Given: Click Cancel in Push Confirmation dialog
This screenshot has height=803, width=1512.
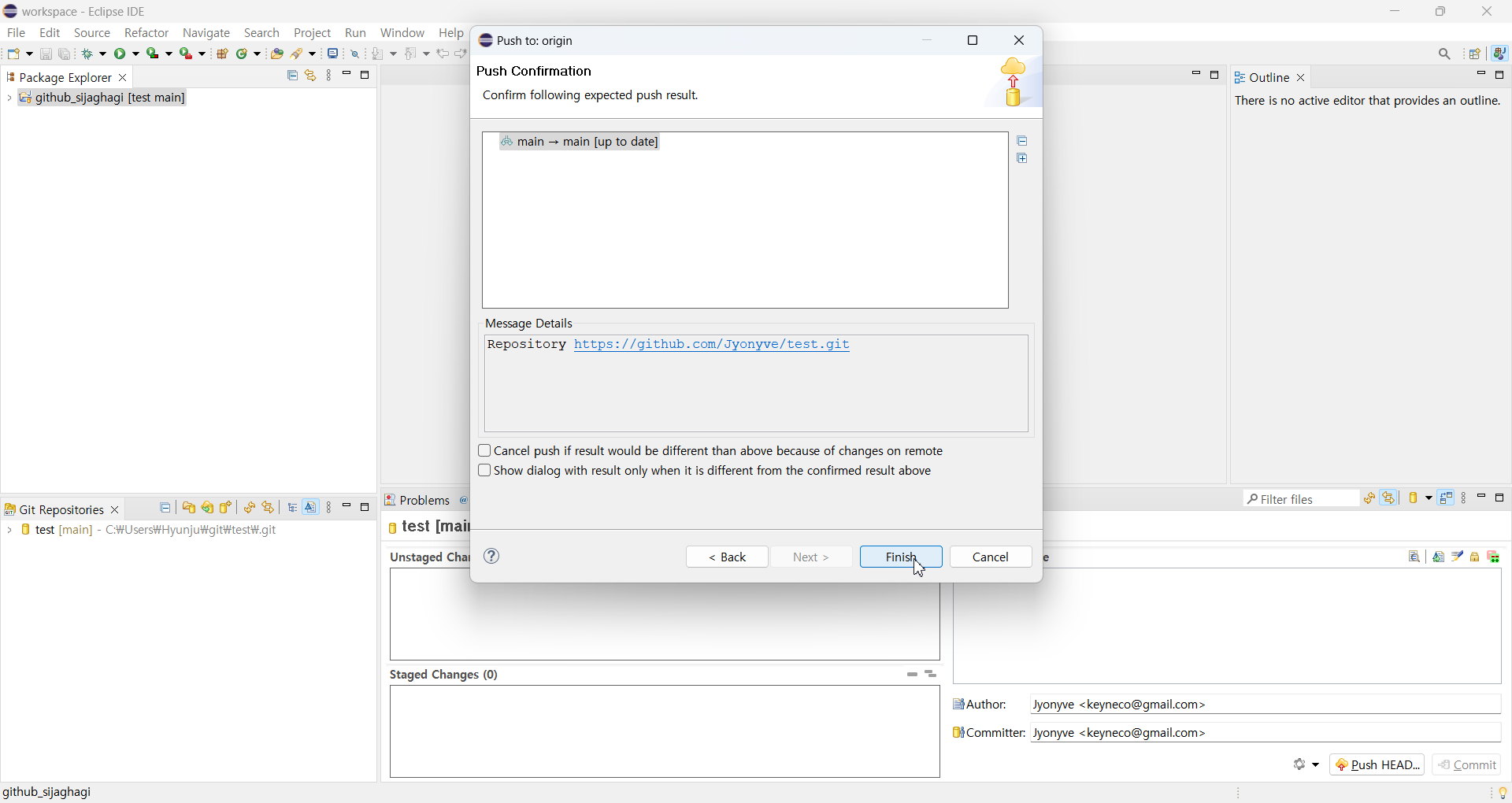Looking at the screenshot, I should (991, 557).
